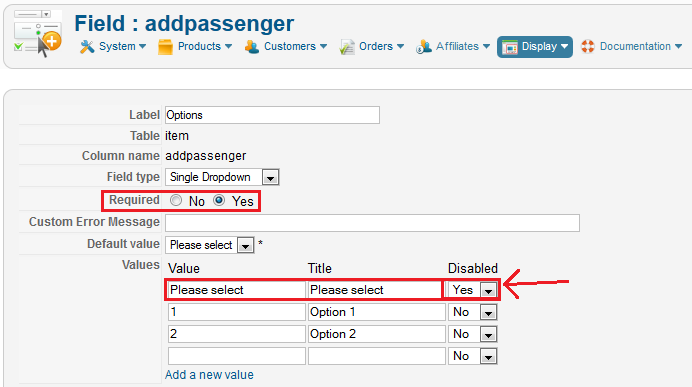This screenshot has width=692, height=387.
Task: Open the Documentation menu
Action: [632, 47]
